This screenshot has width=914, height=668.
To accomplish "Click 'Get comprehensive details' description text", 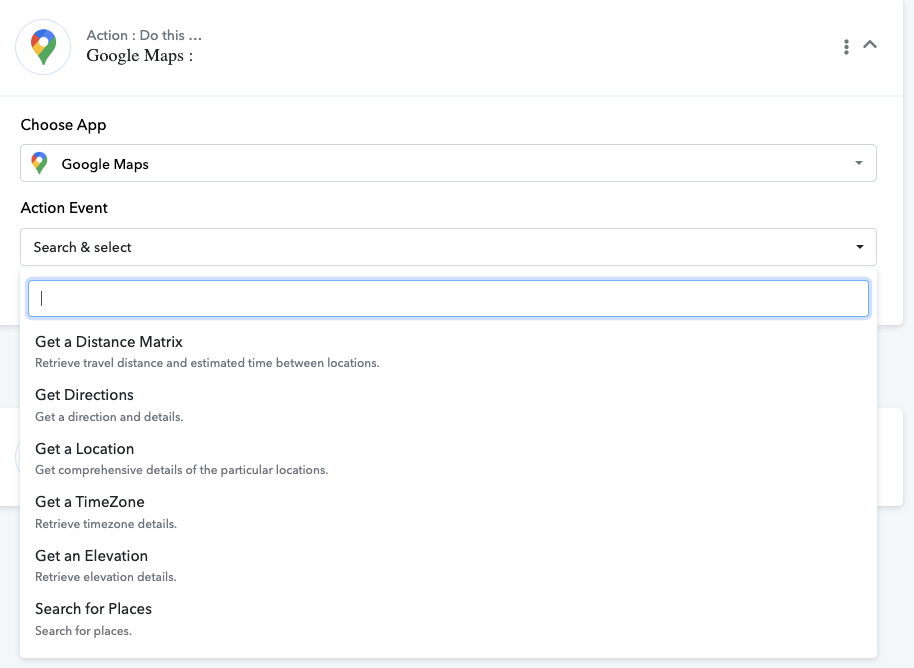I will 181,470.
